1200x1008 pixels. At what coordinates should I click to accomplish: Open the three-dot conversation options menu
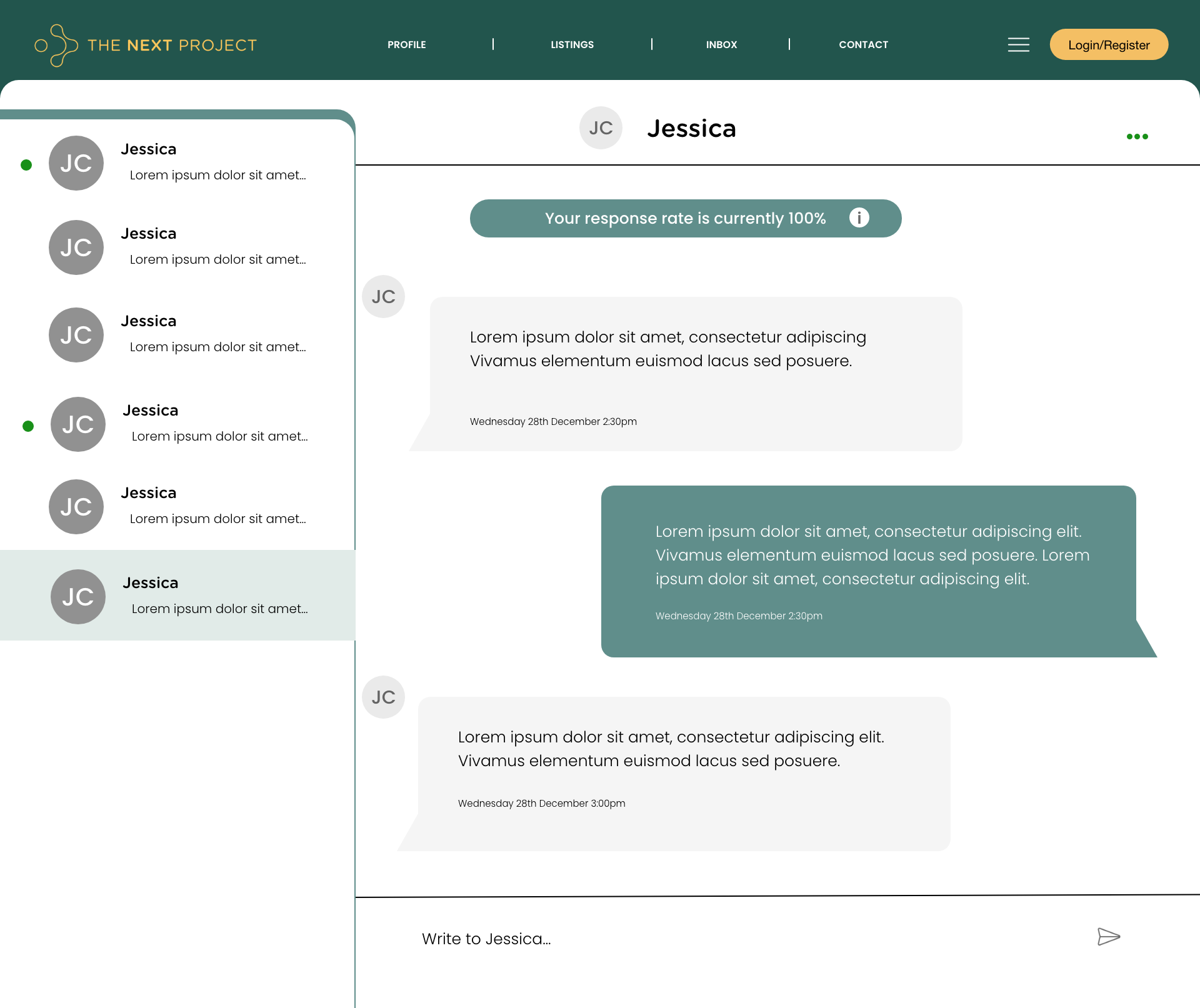tap(1137, 136)
